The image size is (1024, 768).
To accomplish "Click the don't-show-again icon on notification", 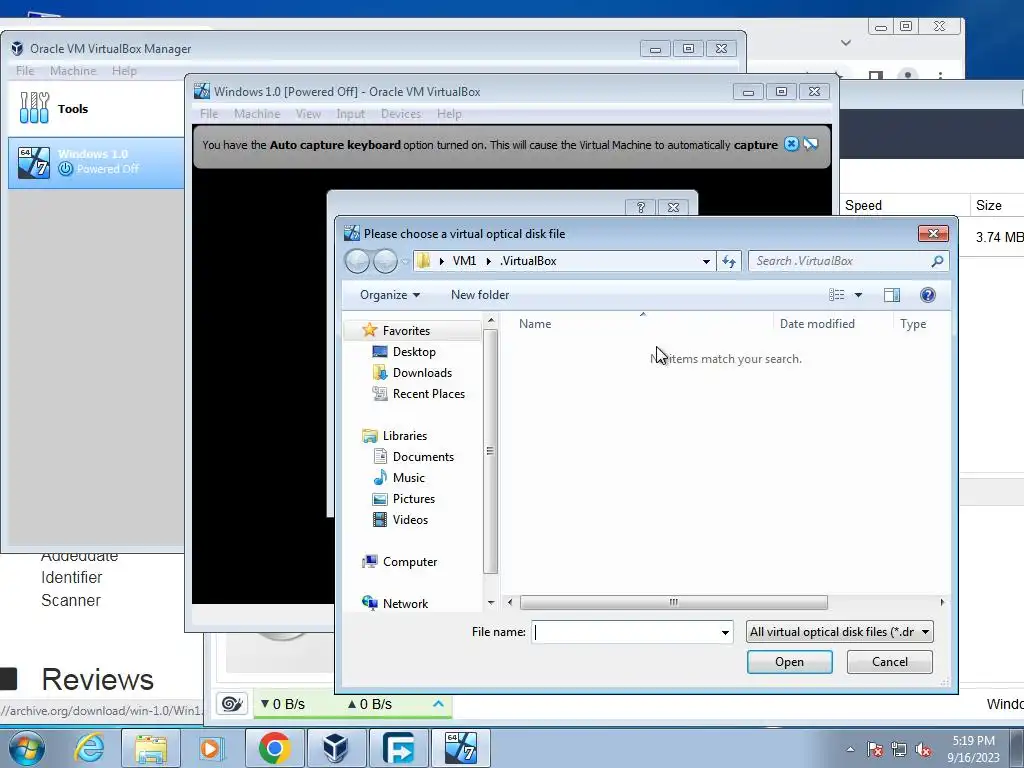I will (811, 144).
